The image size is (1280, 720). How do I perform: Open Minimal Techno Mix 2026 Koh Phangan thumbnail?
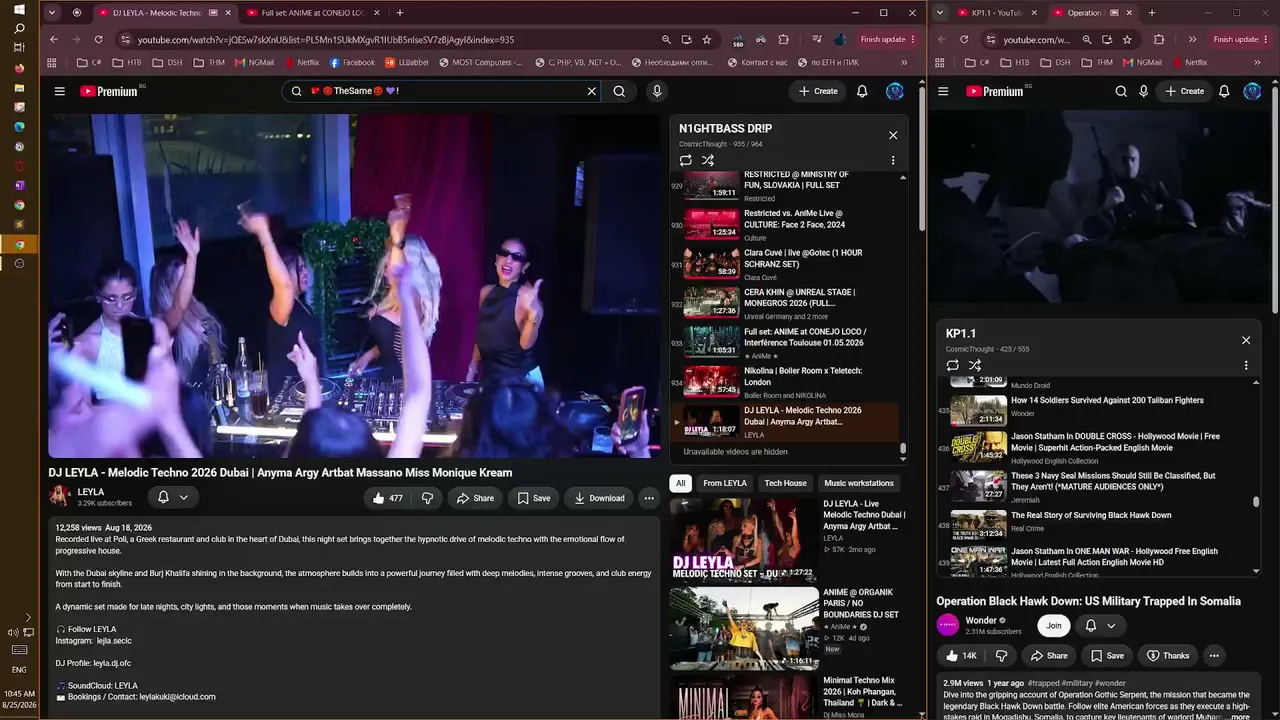point(744,698)
